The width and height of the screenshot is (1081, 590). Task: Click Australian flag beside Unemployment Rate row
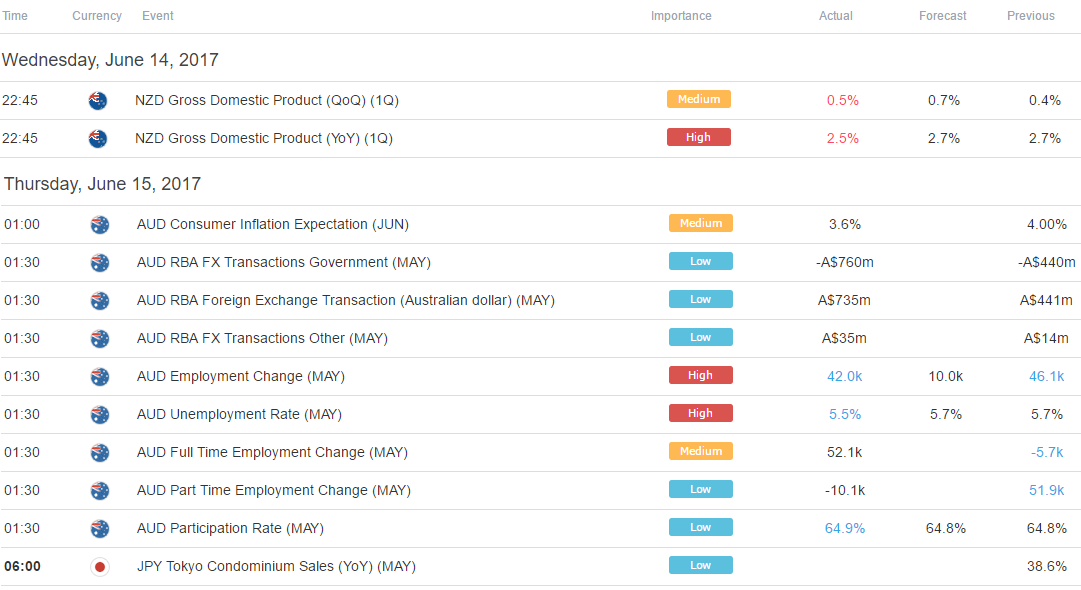tap(100, 414)
